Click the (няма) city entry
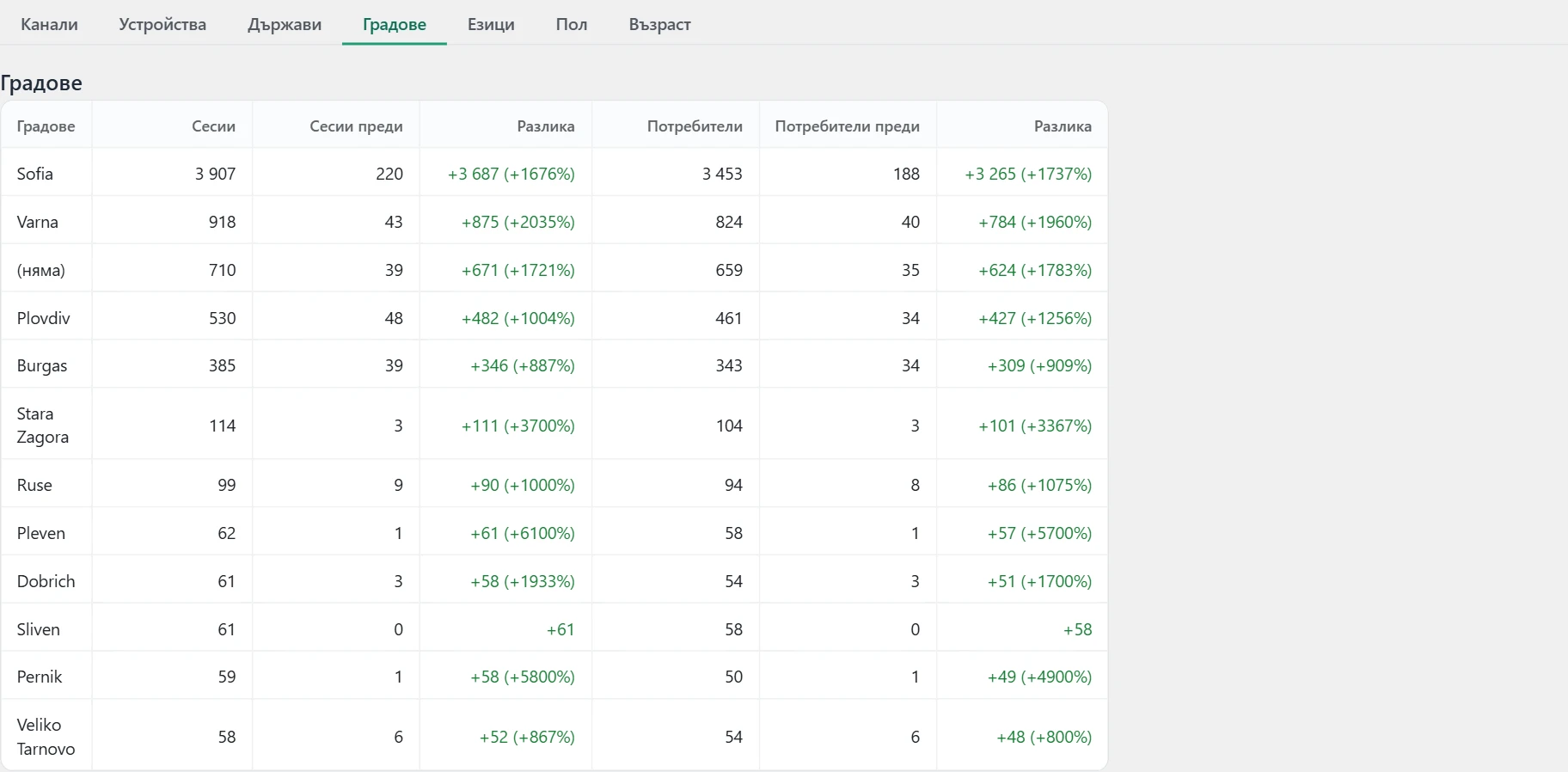This screenshot has width=1568, height=772. coord(41,270)
